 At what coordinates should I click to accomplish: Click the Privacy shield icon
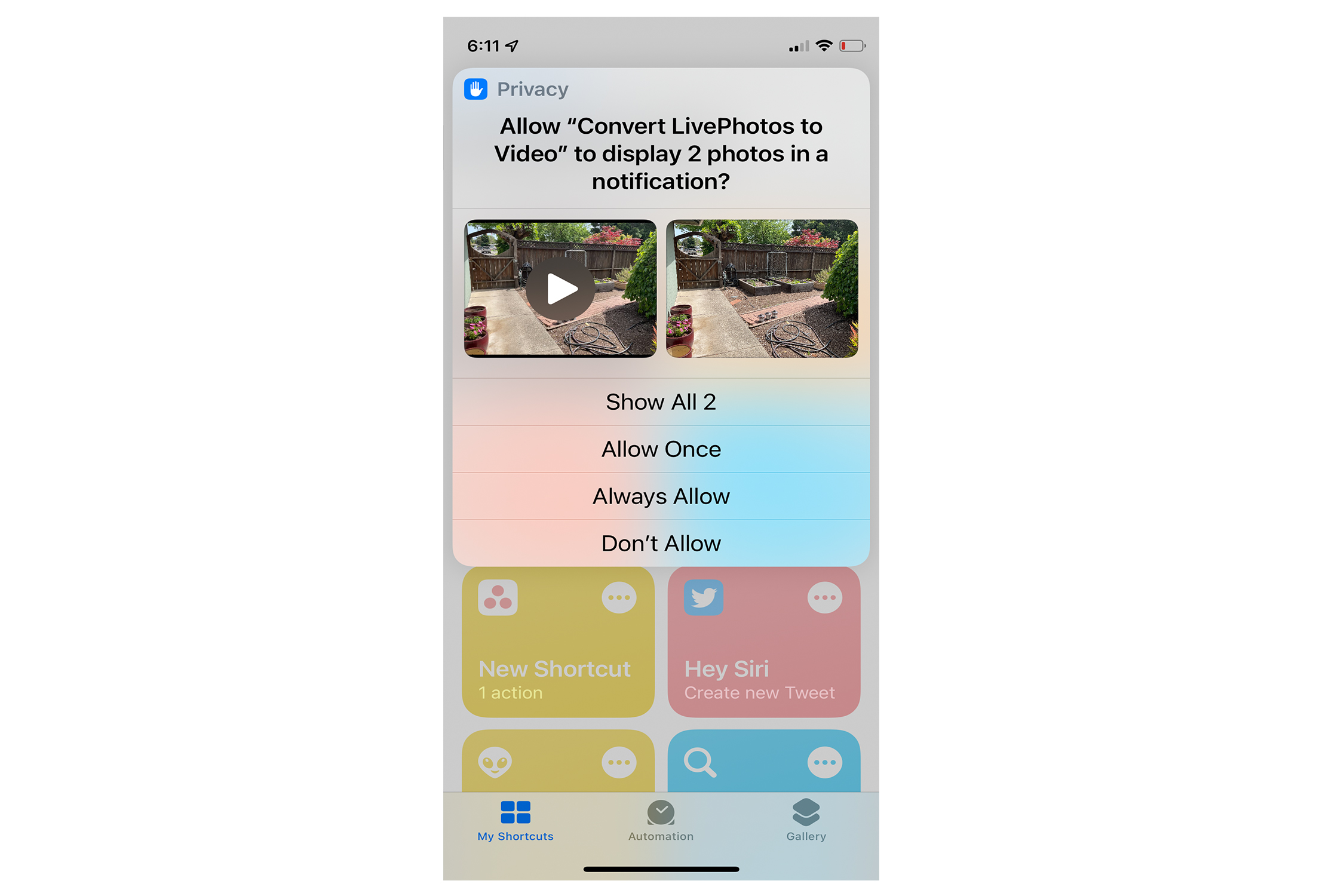tap(477, 89)
